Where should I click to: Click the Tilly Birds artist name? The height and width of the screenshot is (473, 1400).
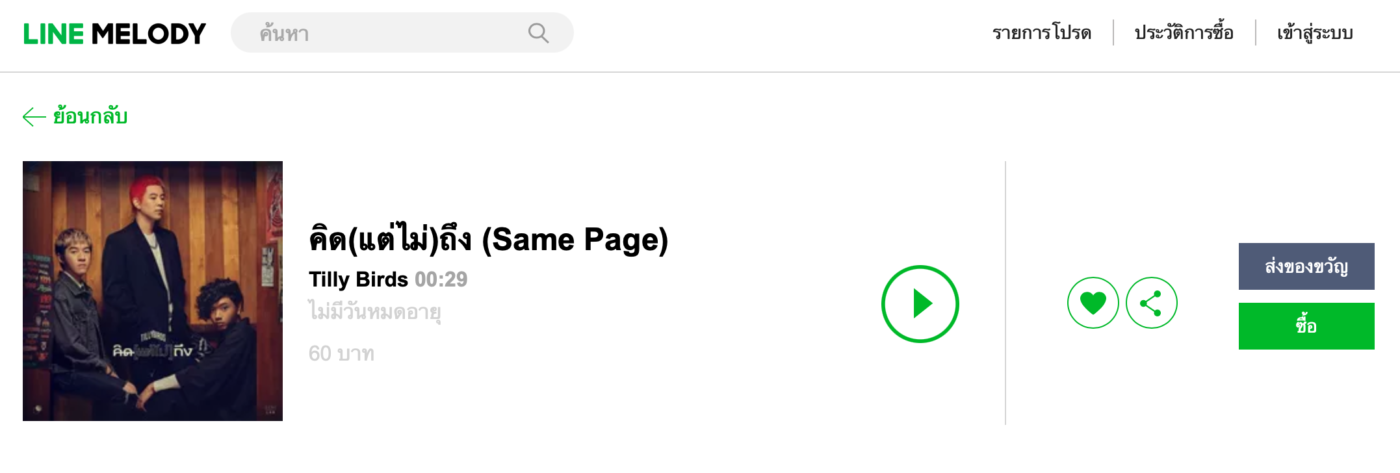(x=358, y=279)
